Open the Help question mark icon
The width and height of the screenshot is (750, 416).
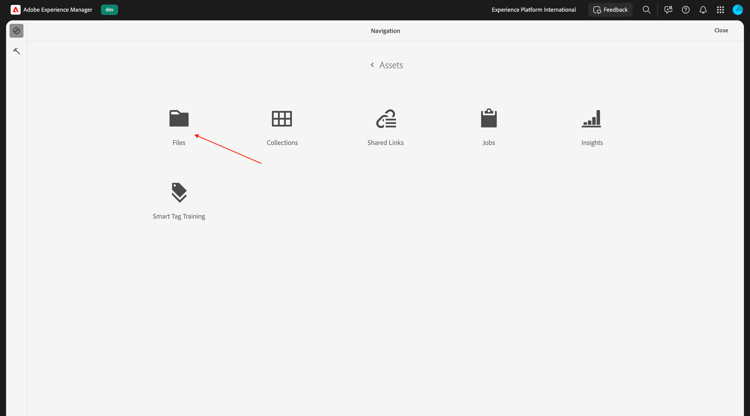685,10
